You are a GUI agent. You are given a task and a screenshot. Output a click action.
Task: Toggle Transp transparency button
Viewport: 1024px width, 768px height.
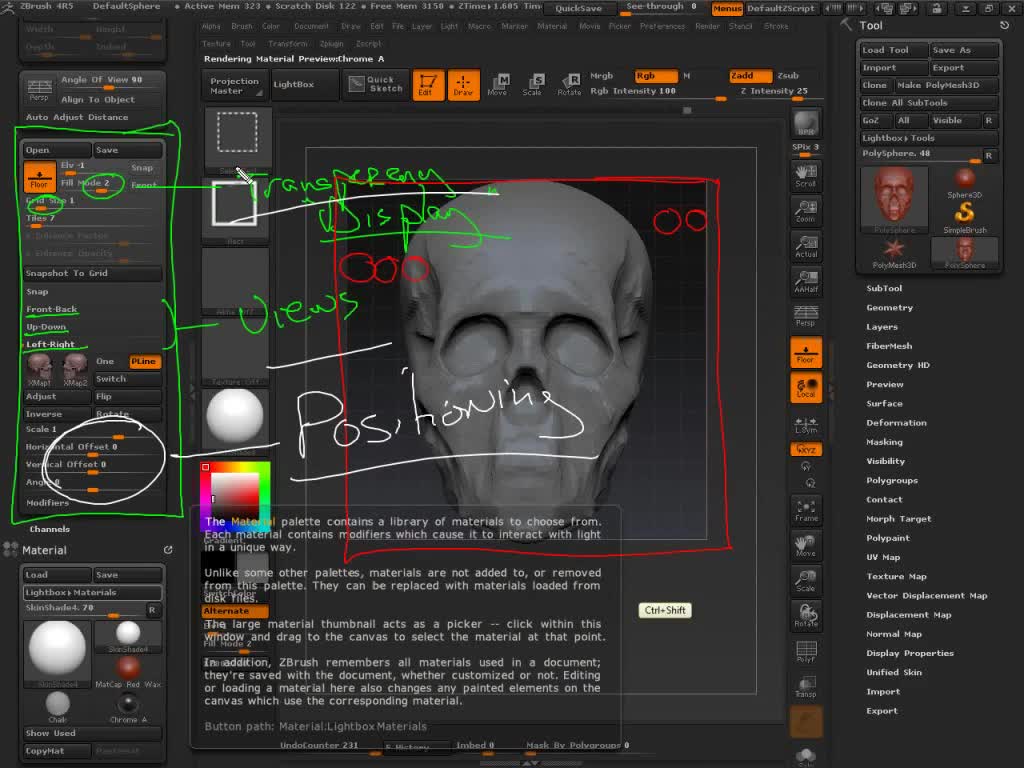[806, 686]
